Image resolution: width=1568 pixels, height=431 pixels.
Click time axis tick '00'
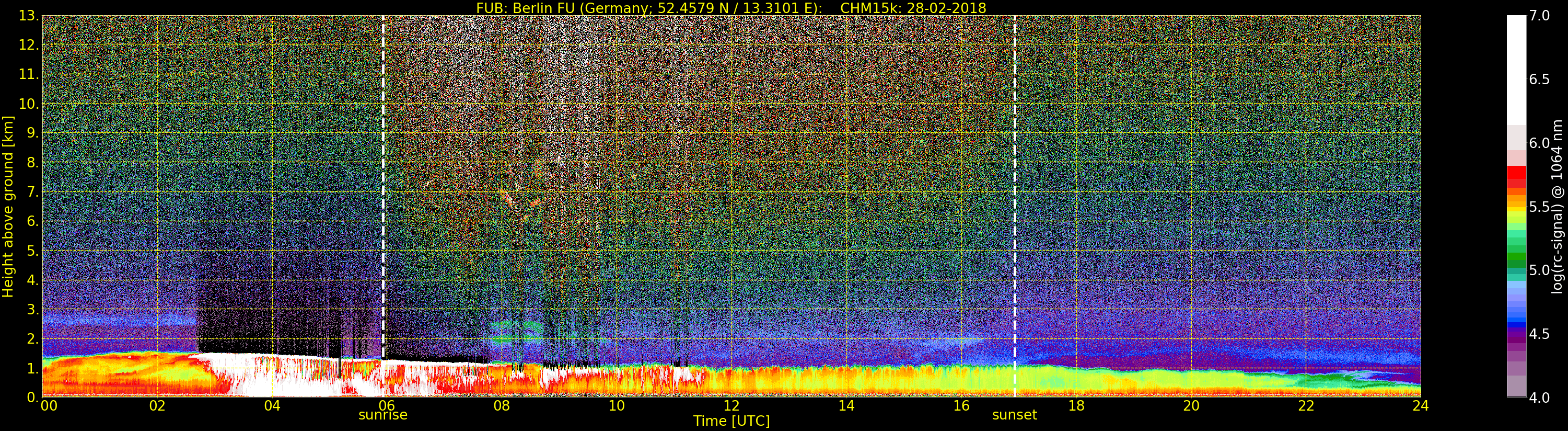[x=49, y=406]
